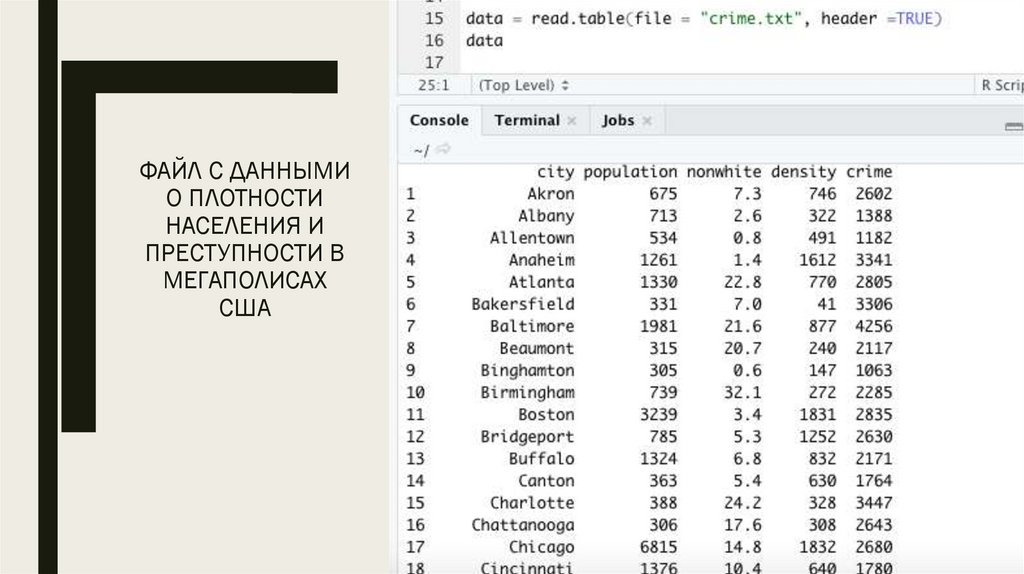The image size is (1024, 574).
Task: Click the crime column header in output
Action: [x=868, y=172]
